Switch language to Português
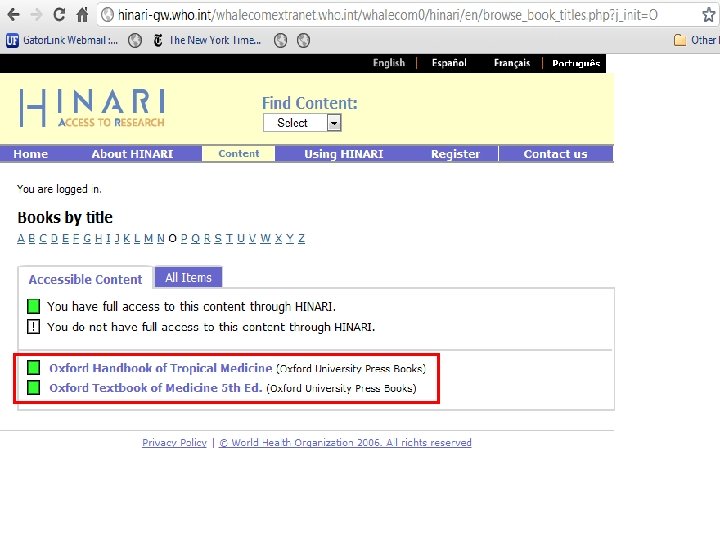This screenshot has width=720, height=540. coord(576,63)
